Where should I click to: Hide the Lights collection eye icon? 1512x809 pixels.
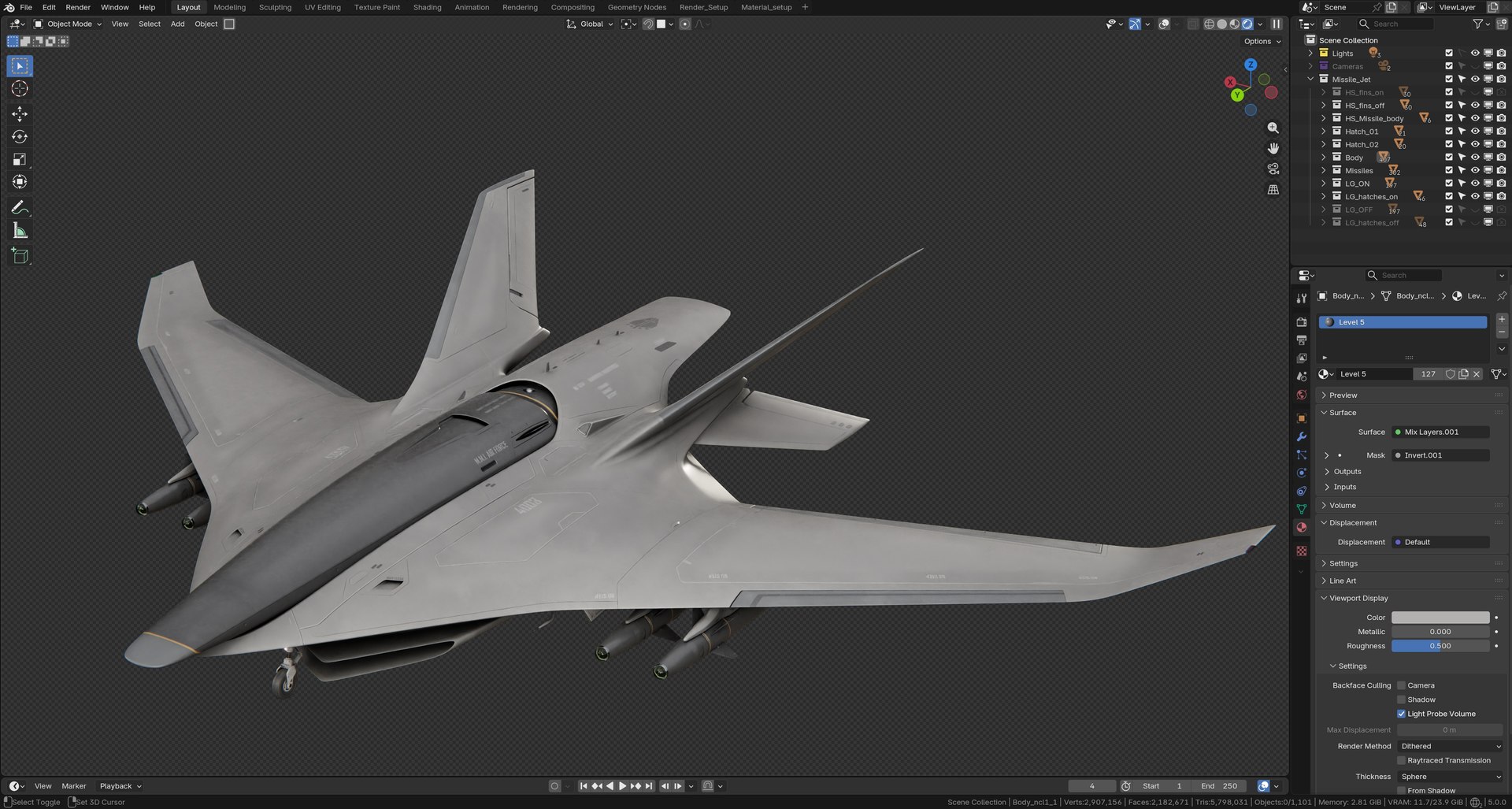tap(1475, 54)
